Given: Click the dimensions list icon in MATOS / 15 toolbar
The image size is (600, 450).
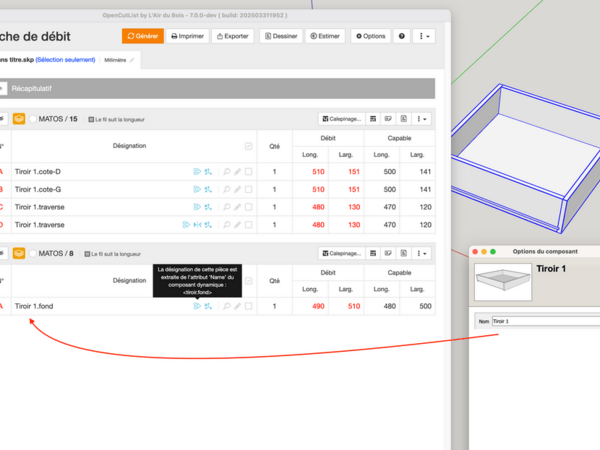Looking at the screenshot, I should 374,118.
